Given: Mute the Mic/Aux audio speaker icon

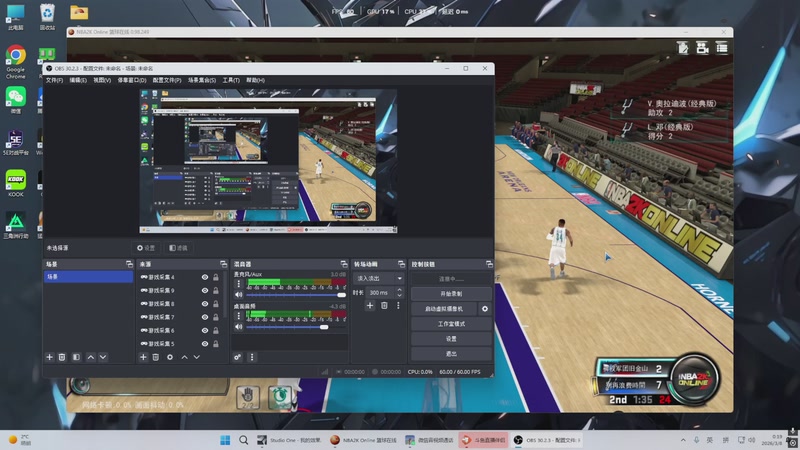Looking at the screenshot, I should tap(238, 294).
